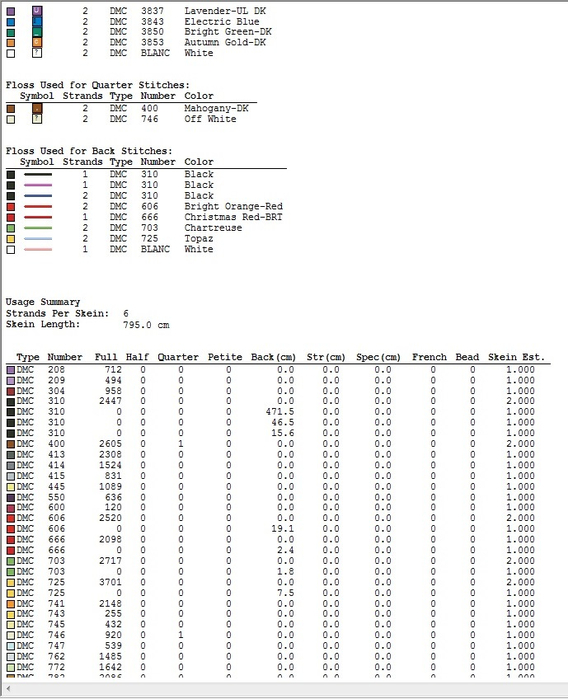Click the symbol icon for Mahogany-DK
This screenshot has width=568, height=699.
(x=37, y=108)
